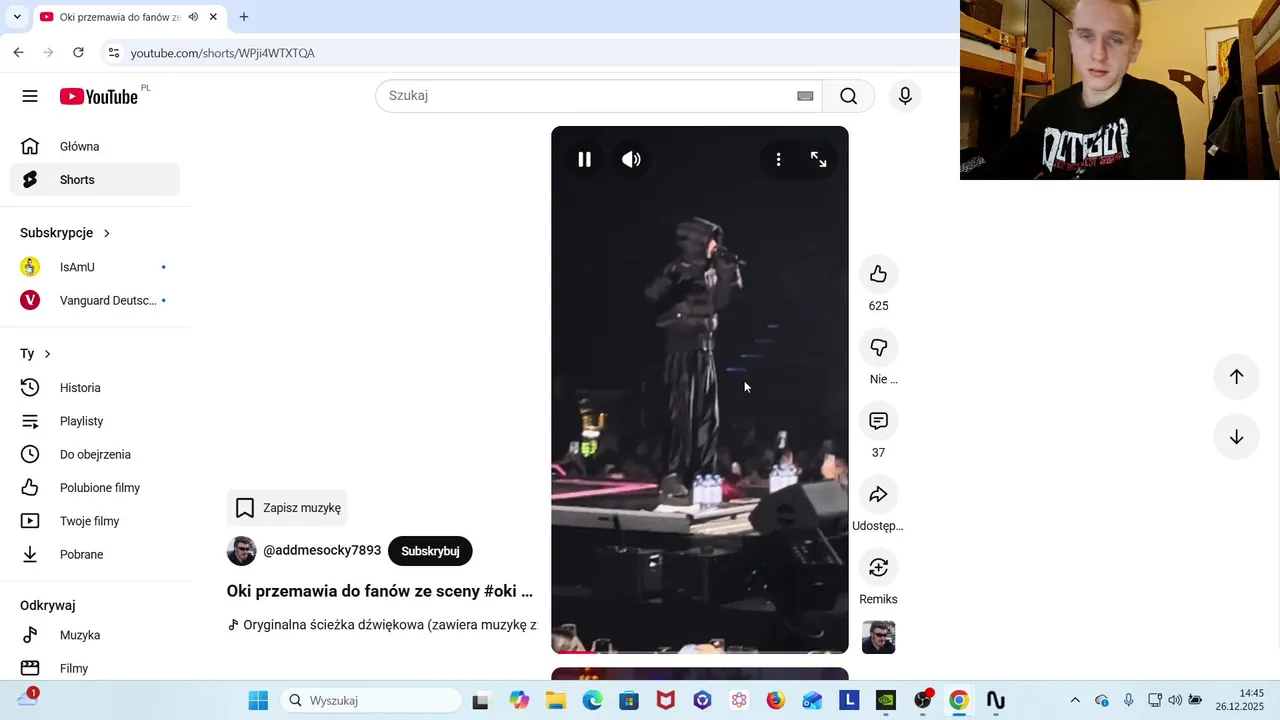This screenshot has height=720, width=1280.
Task: Open the three-dot more options on video
Action: point(778,159)
